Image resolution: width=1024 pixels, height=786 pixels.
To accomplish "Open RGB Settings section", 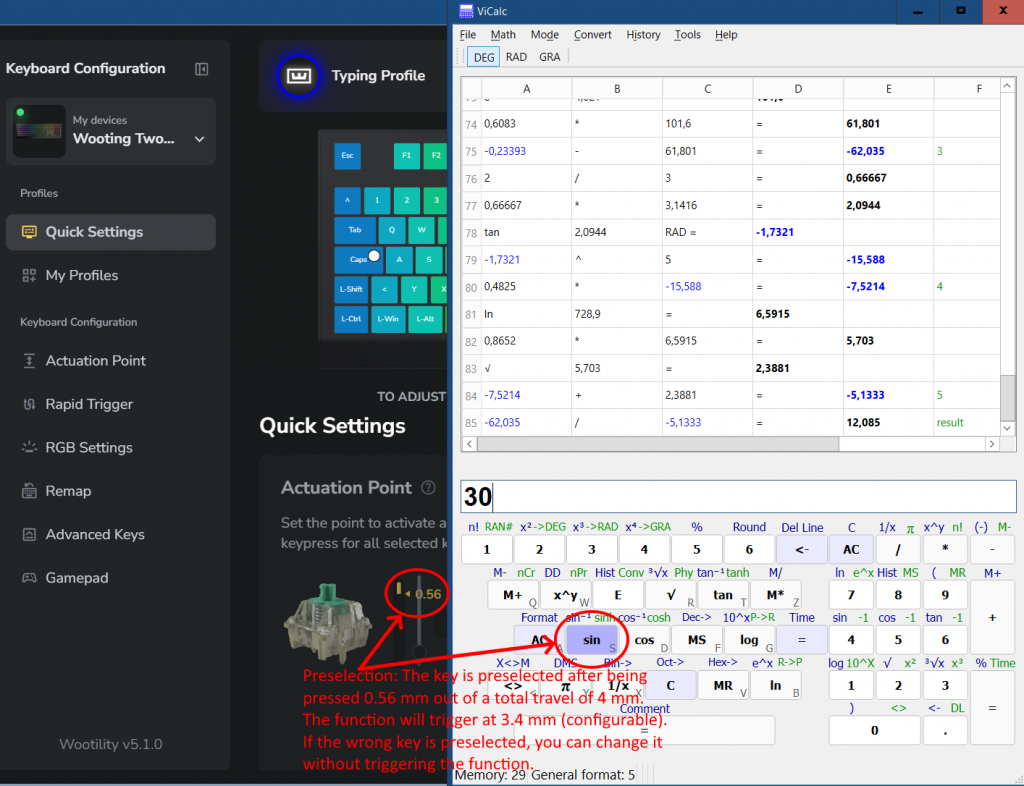I will click(x=88, y=448).
